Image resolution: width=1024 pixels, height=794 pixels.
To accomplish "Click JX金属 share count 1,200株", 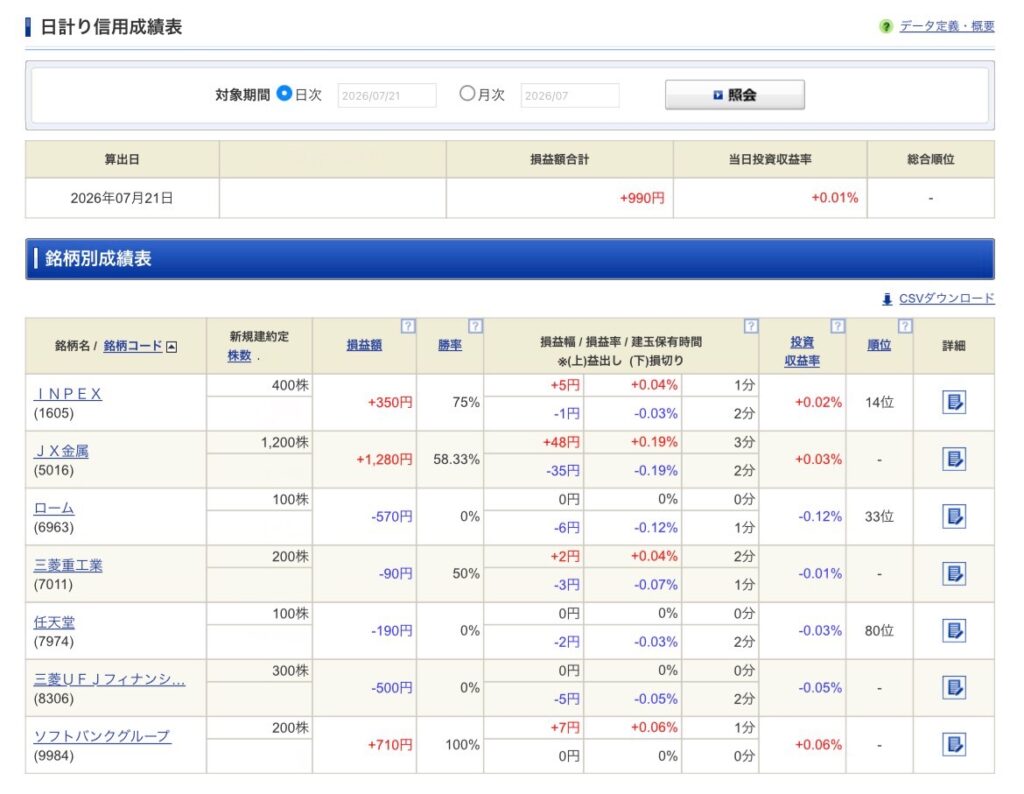I will click(285, 442).
